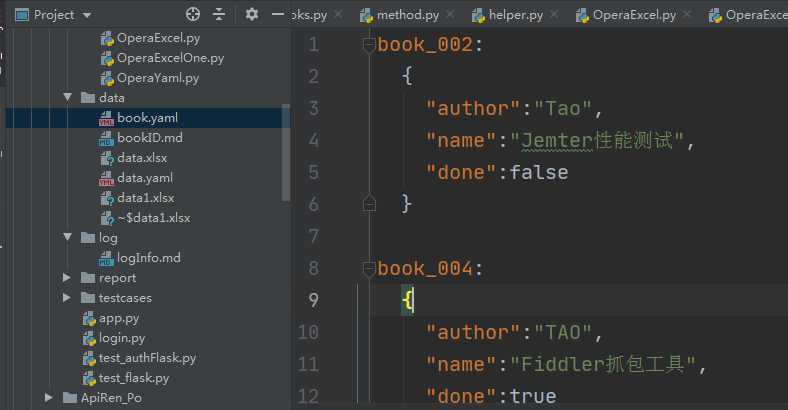
Task: Click the file icon beside data.xlsx
Action: (107, 159)
